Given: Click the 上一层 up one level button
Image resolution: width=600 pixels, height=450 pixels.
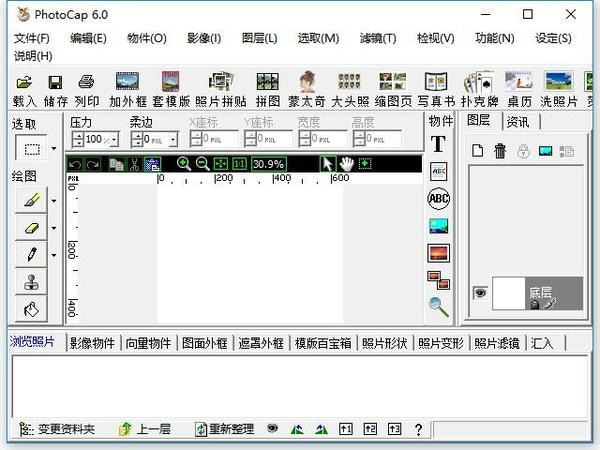Looking at the screenshot, I should 145,429.
